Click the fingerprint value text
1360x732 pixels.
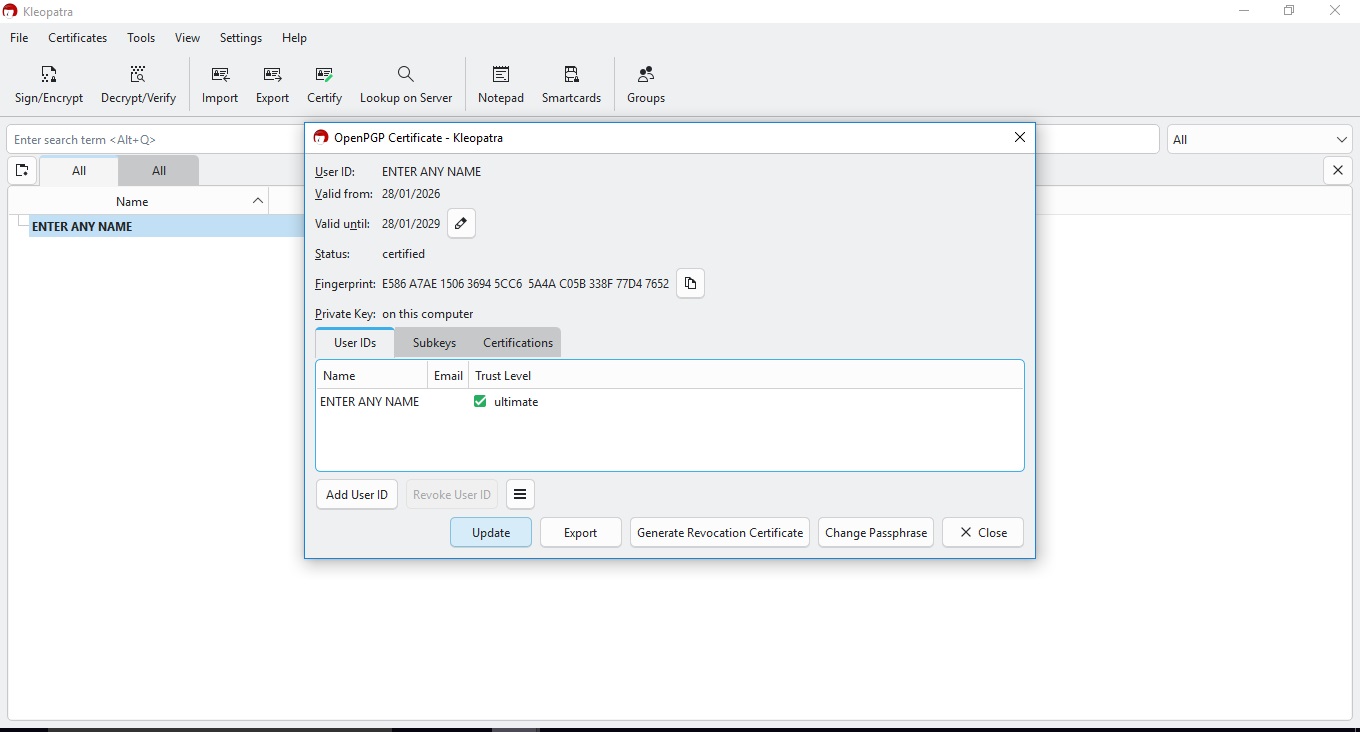coord(525,284)
